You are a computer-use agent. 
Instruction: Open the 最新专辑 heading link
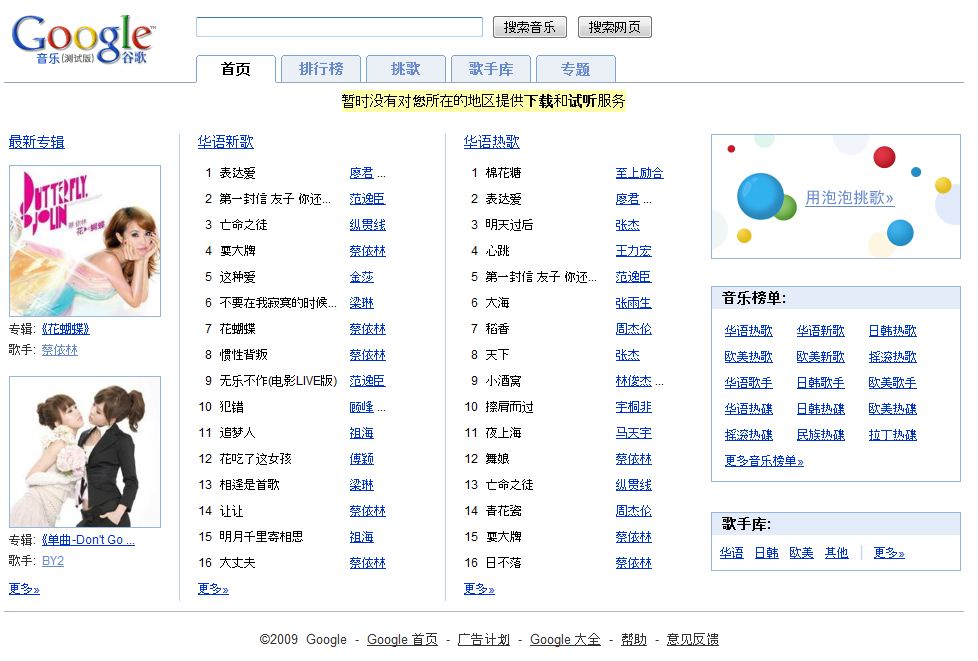pos(37,142)
